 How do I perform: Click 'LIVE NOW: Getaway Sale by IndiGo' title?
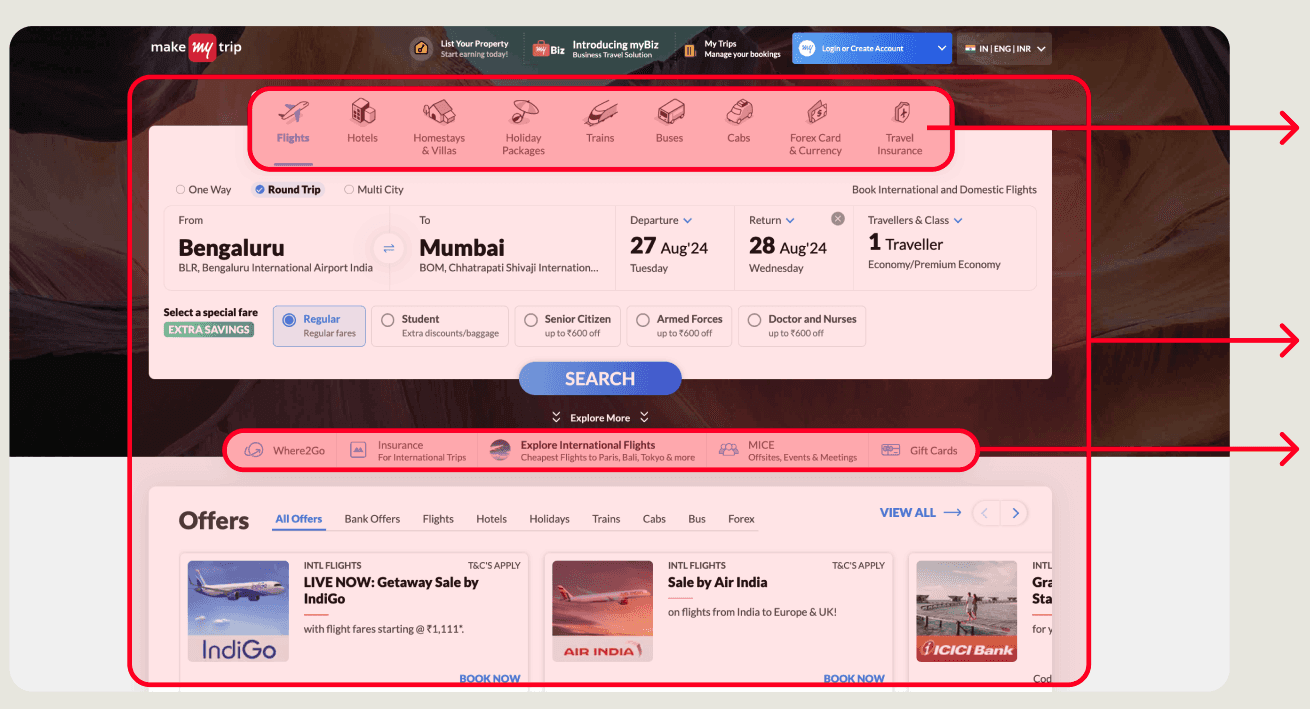point(391,590)
